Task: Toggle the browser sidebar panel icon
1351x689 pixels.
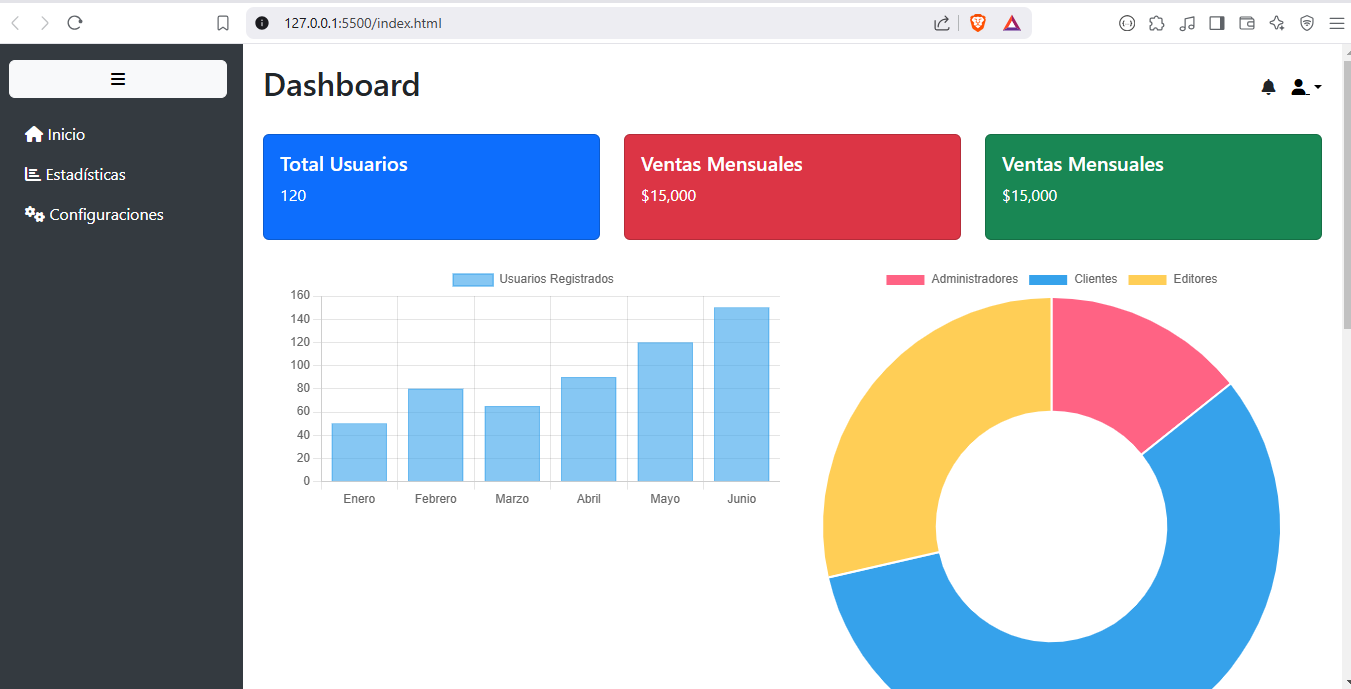Action: 1217,23
